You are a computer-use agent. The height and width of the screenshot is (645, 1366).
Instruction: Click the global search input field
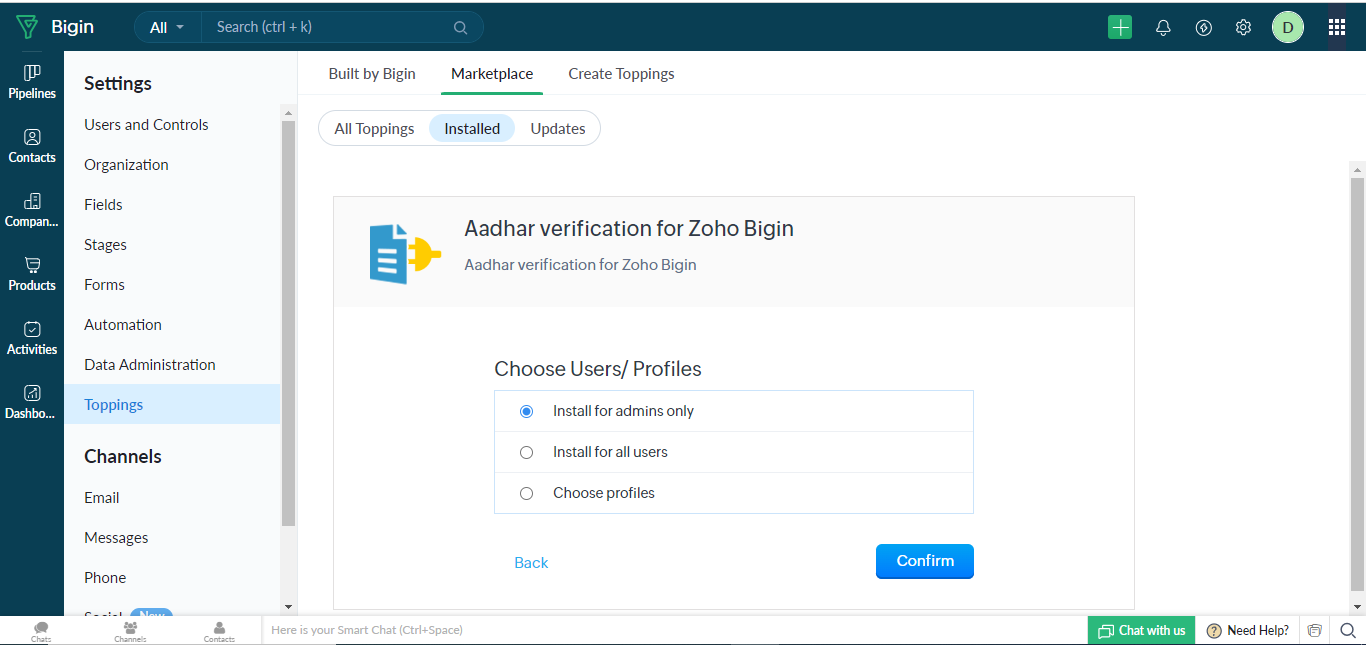tap(330, 28)
